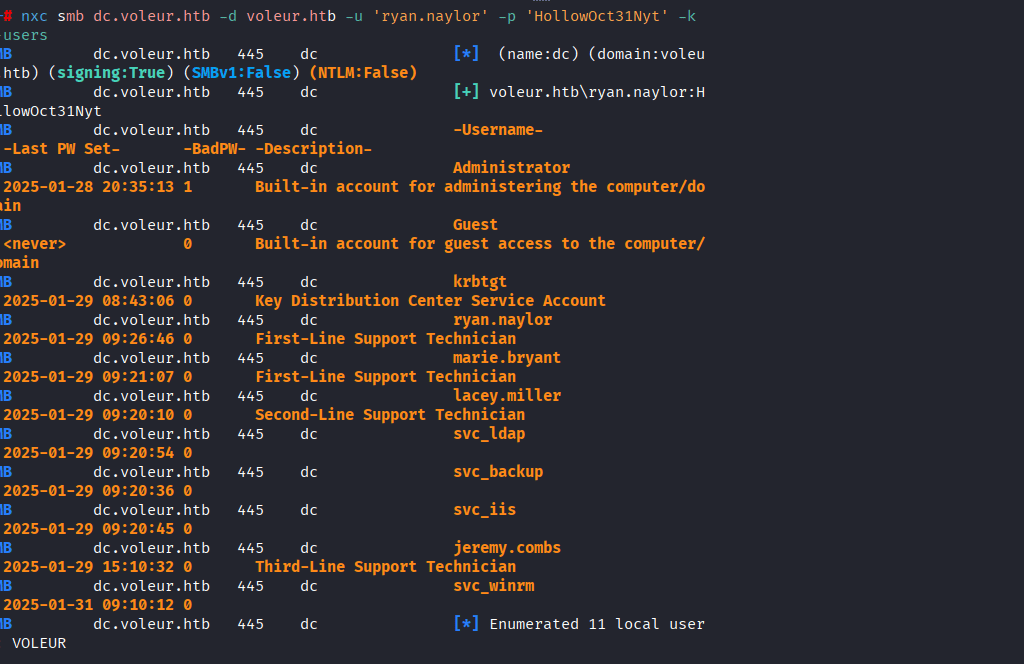Screen dimensions: 1024x664
Task: Click the krbtgt username
Action: 480,282
